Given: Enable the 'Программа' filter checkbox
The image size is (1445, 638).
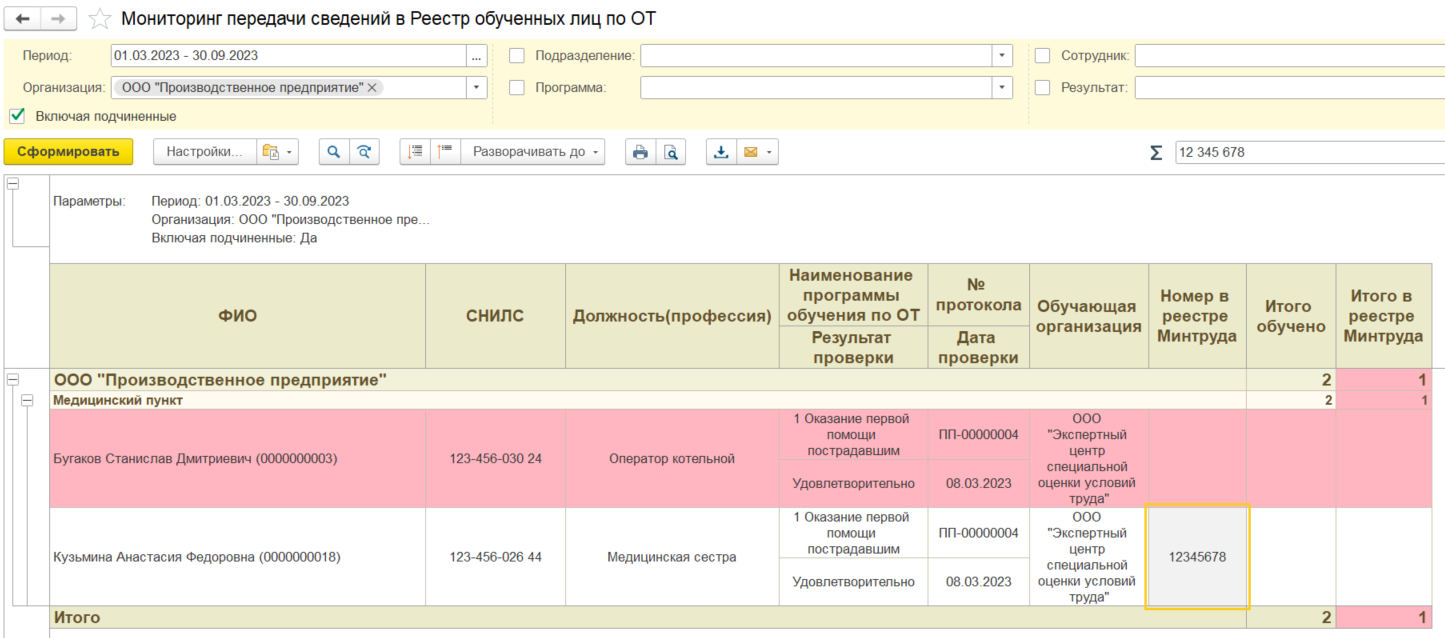Looking at the screenshot, I should point(517,88).
